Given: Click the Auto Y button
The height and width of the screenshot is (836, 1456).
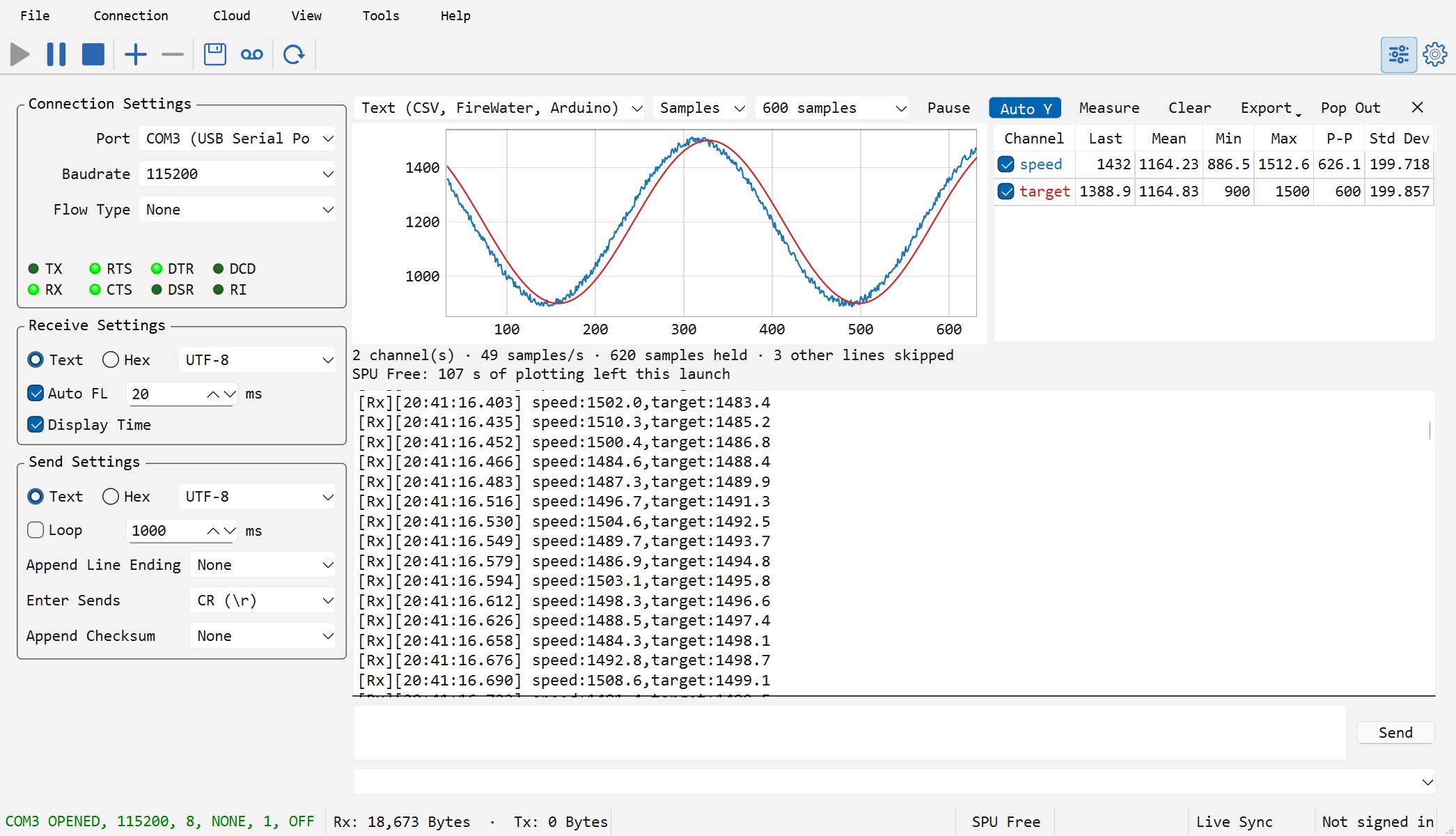Looking at the screenshot, I should pos(1025,108).
